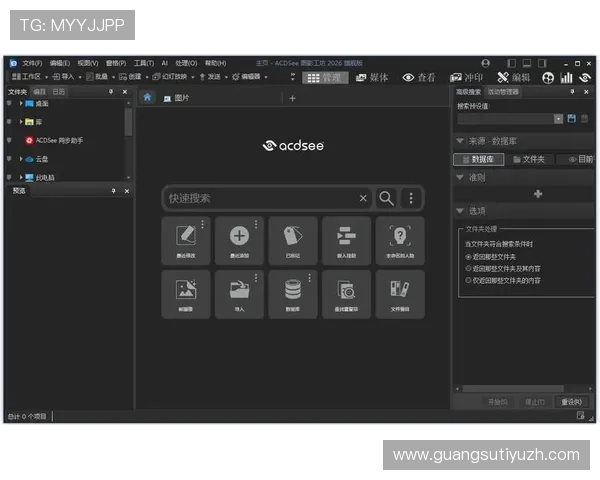Open the file backup tile with binders icon

tap(400, 294)
